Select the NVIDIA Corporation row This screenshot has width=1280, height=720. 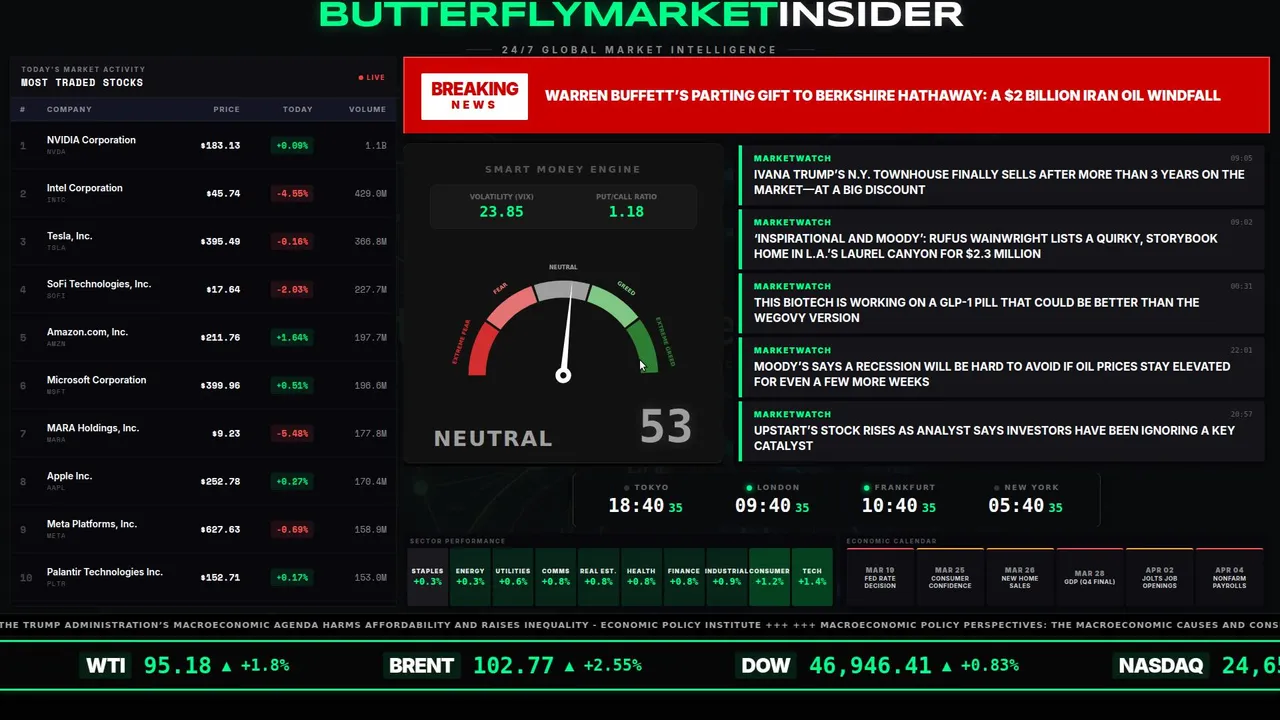click(x=203, y=145)
